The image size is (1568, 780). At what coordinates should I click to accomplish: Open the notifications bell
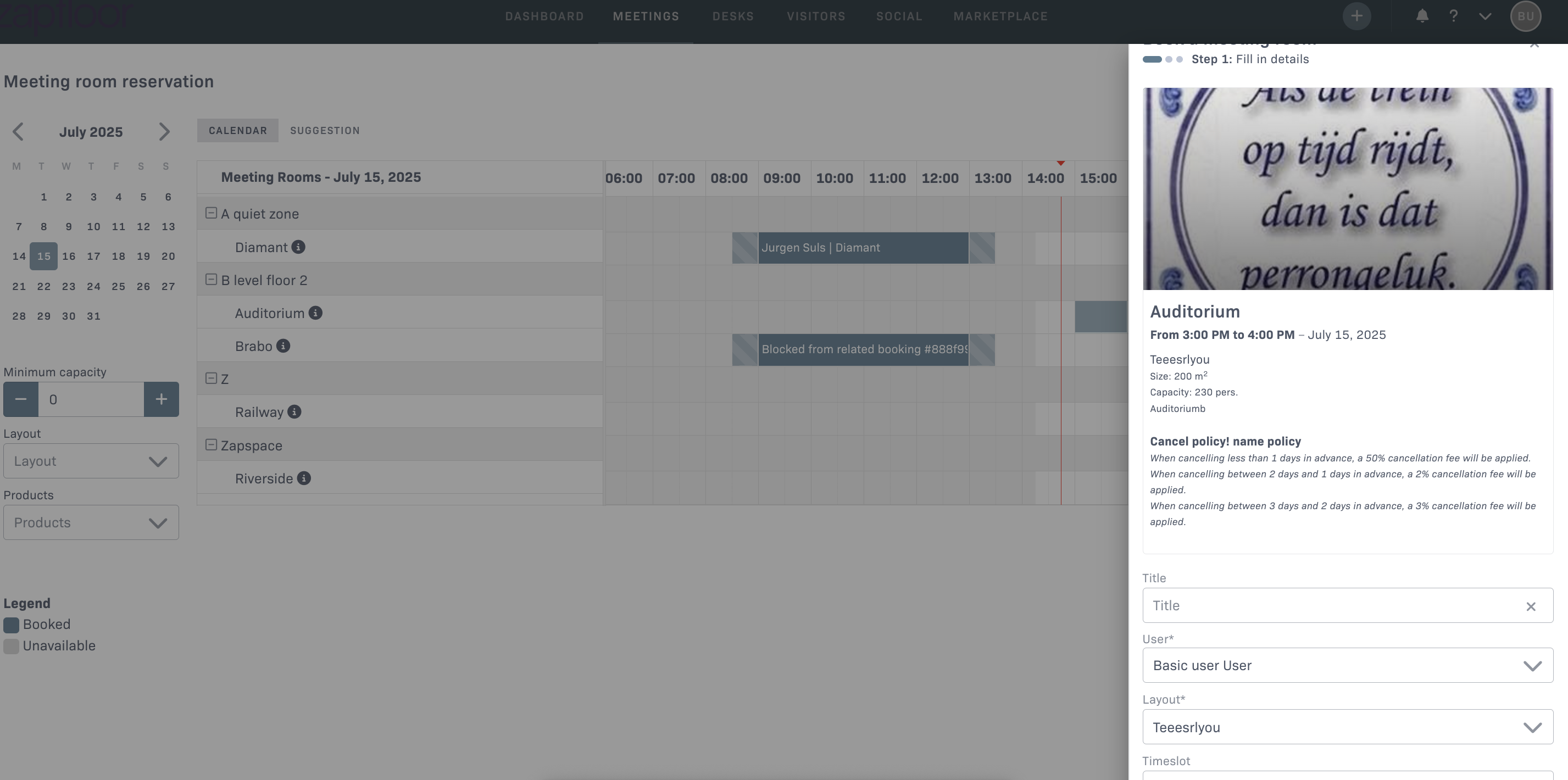coord(1422,16)
